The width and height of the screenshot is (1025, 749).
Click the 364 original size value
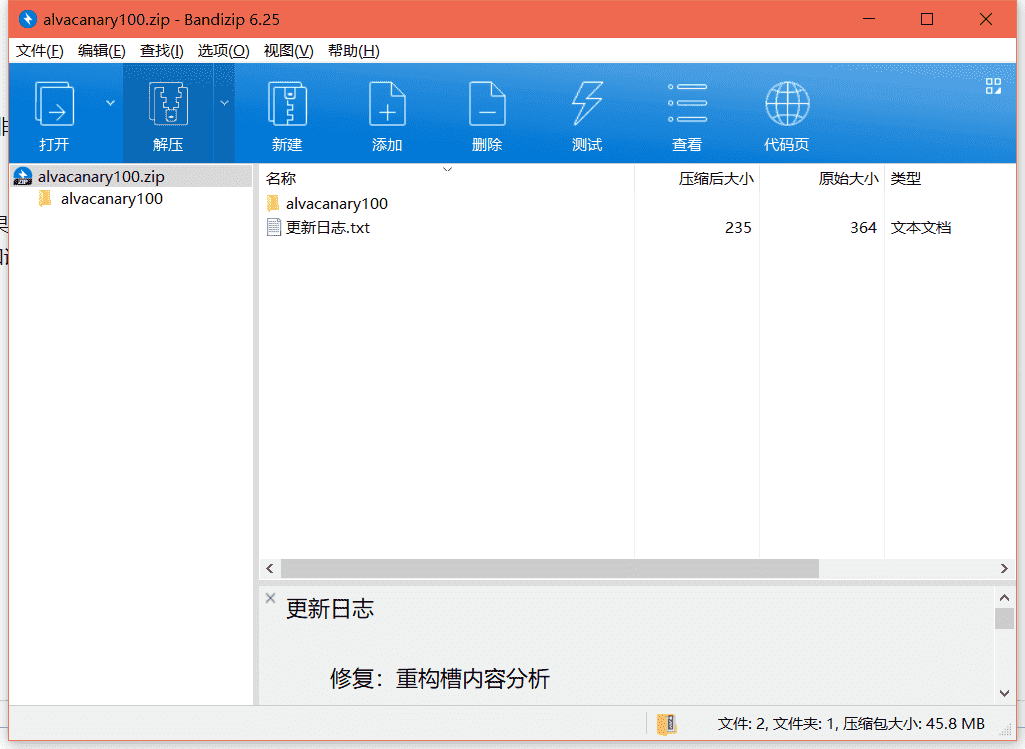coord(863,227)
